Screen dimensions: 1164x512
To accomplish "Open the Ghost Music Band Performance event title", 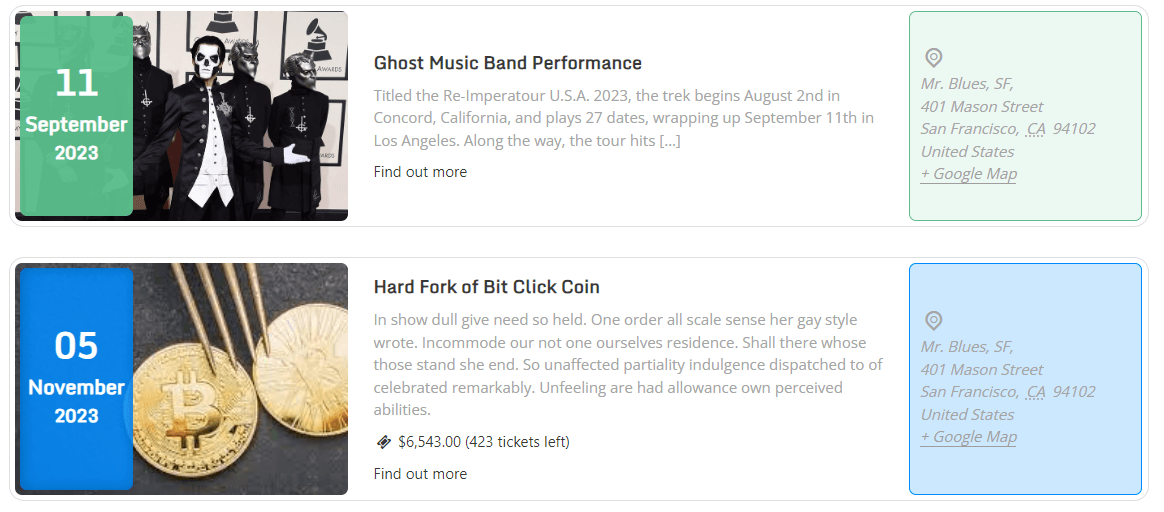I will click(507, 63).
